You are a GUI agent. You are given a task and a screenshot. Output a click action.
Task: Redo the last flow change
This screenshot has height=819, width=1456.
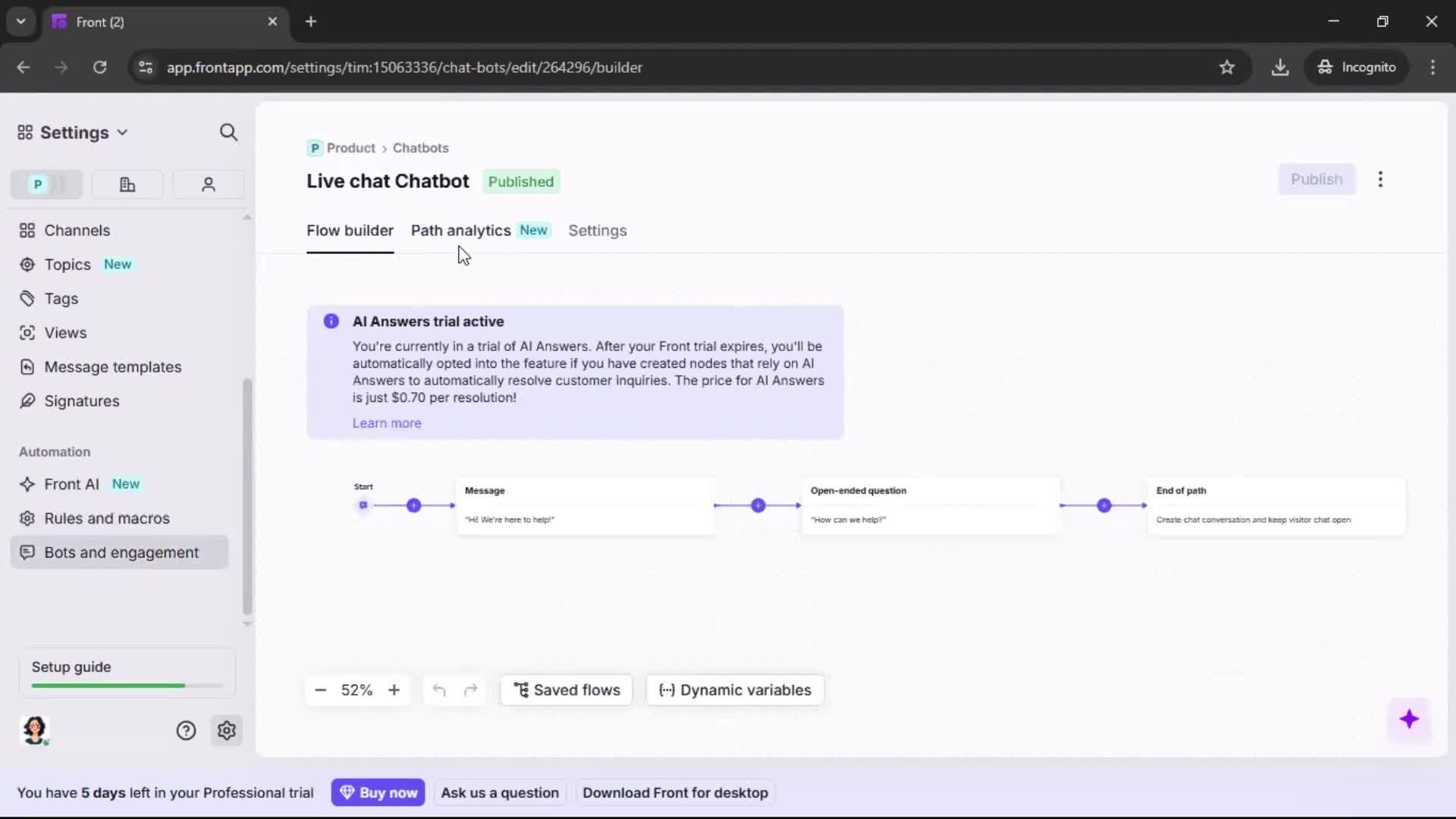click(471, 690)
